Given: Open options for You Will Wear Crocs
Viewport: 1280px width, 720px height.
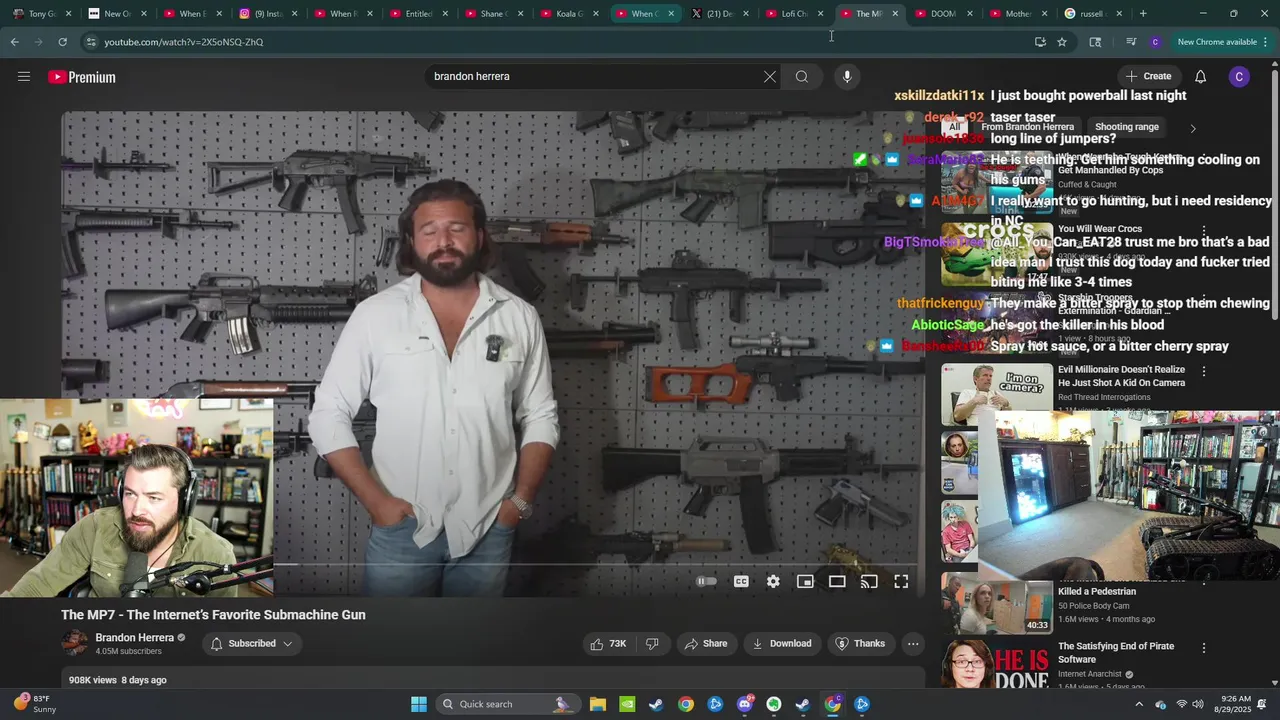Looking at the screenshot, I should click(1204, 231).
